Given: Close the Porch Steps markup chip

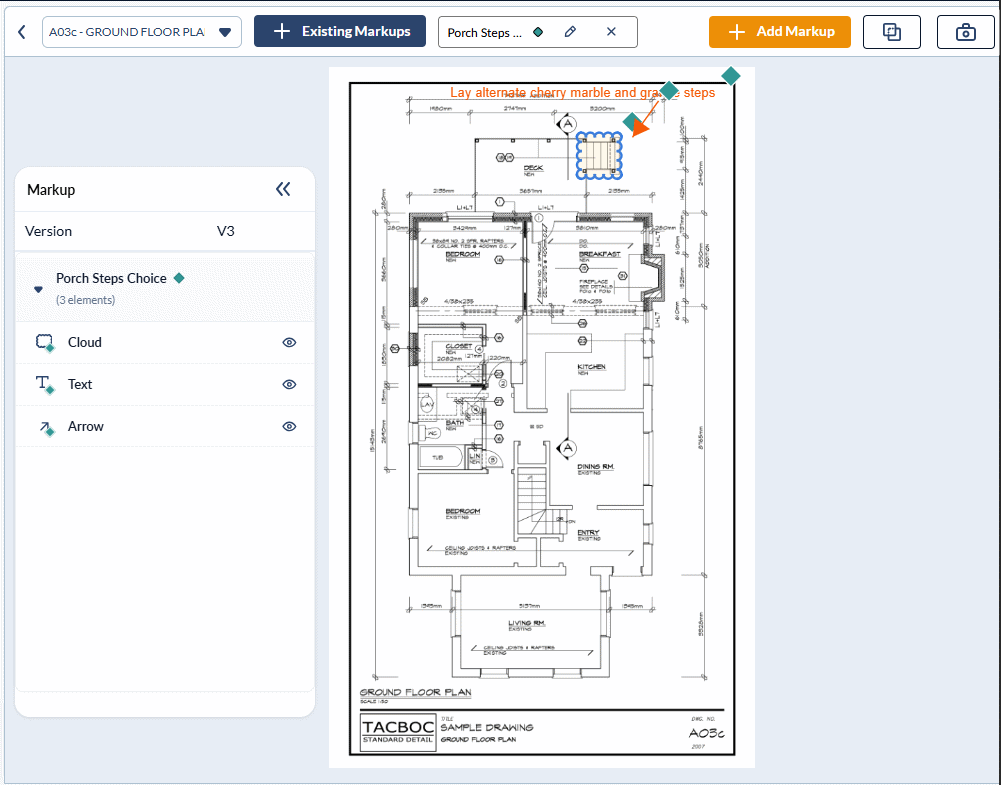Looking at the screenshot, I should [x=611, y=32].
